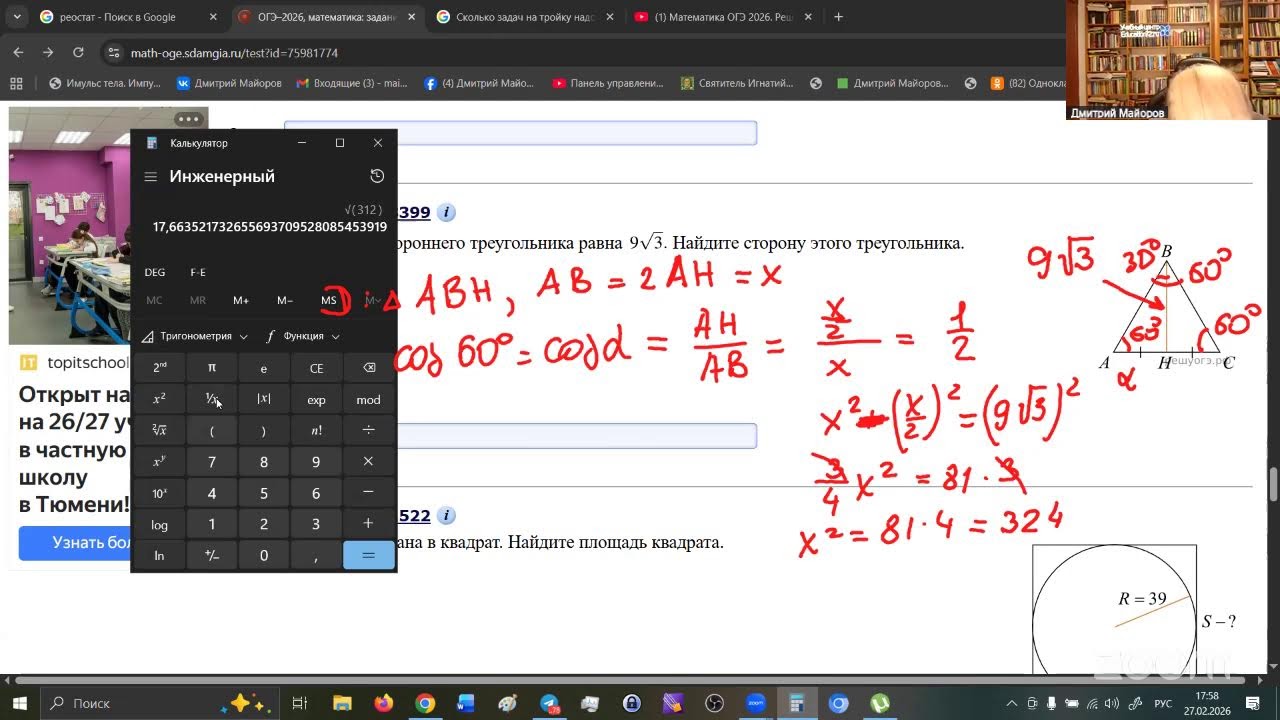This screenshot has height=720, width=1280.
Task: Switch to 'Математика ОГЭ 2026' YouTube tab
Action: (724, 17)
